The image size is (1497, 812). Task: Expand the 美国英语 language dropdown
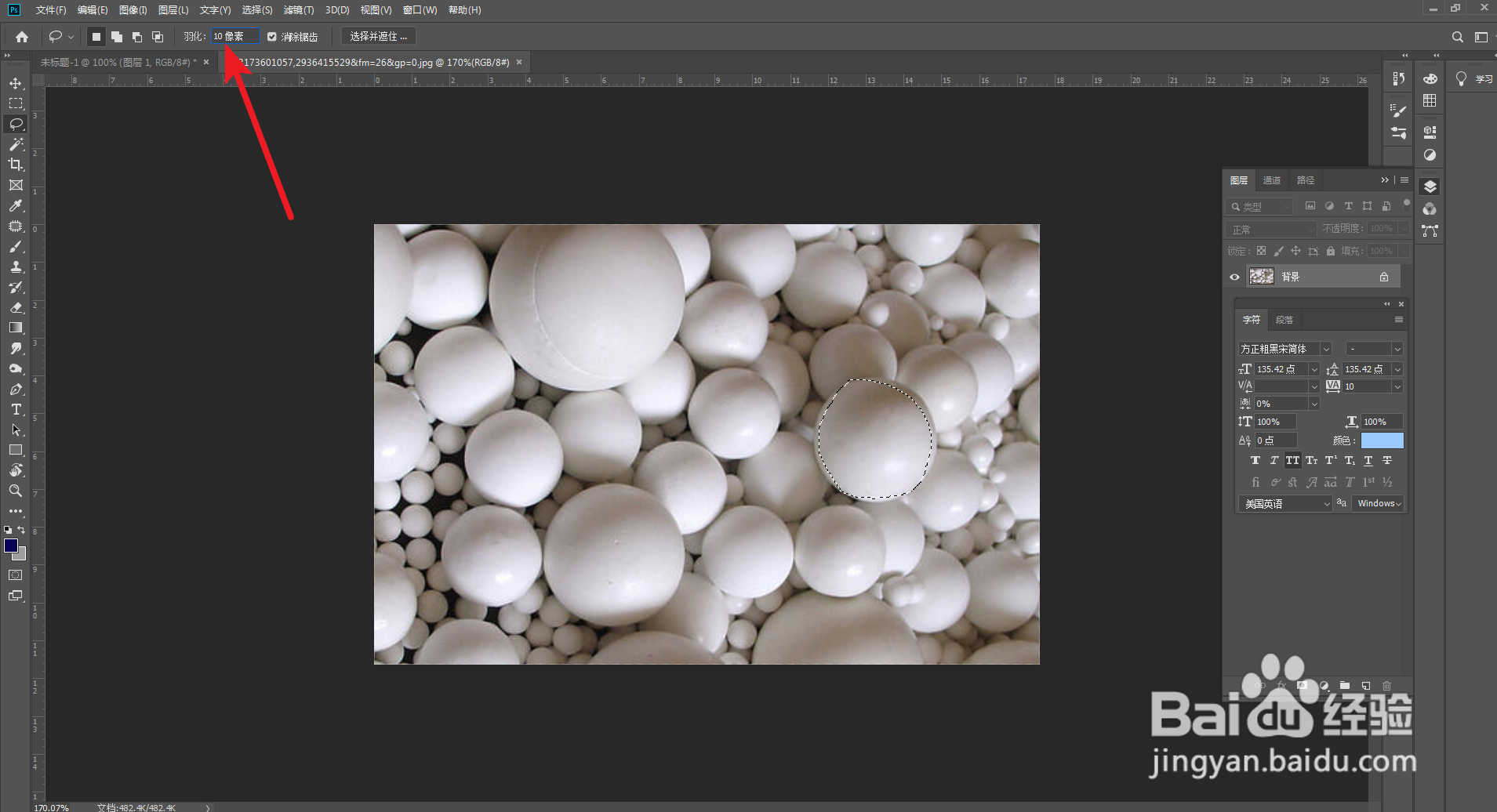coord(1327,504)
